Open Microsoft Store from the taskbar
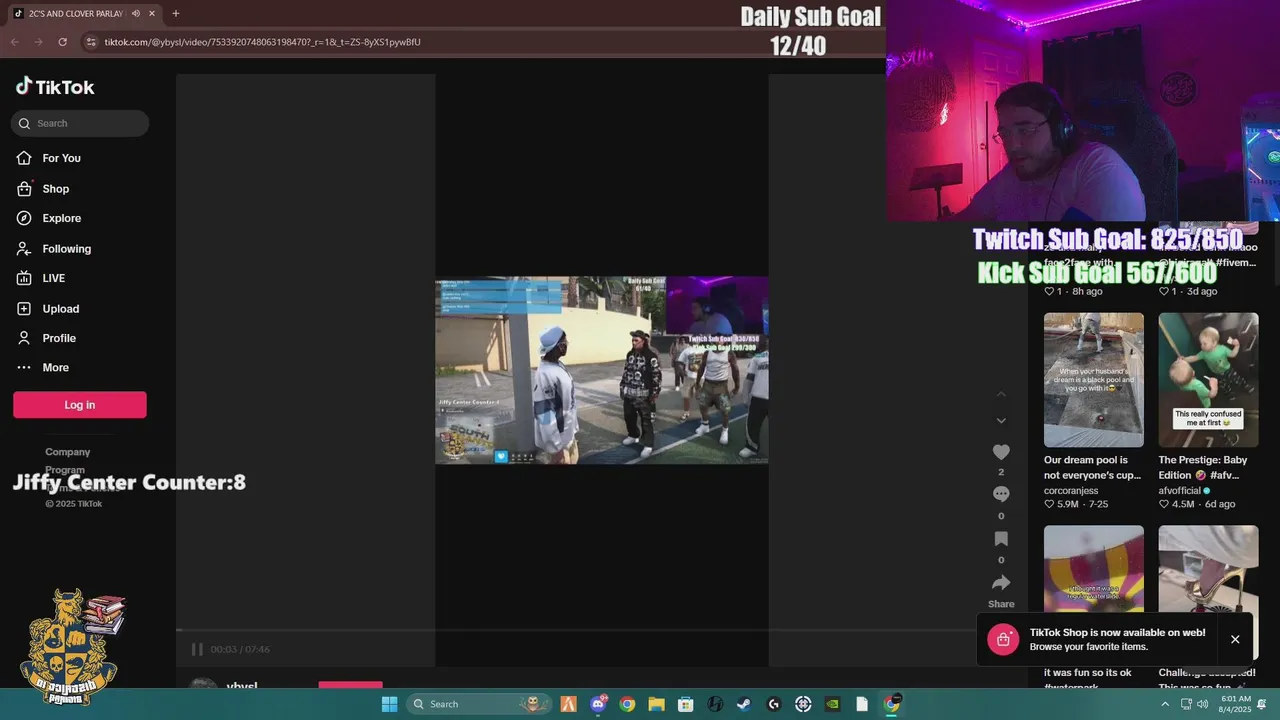Screen dimensions: 1280x720 point(685,704)
